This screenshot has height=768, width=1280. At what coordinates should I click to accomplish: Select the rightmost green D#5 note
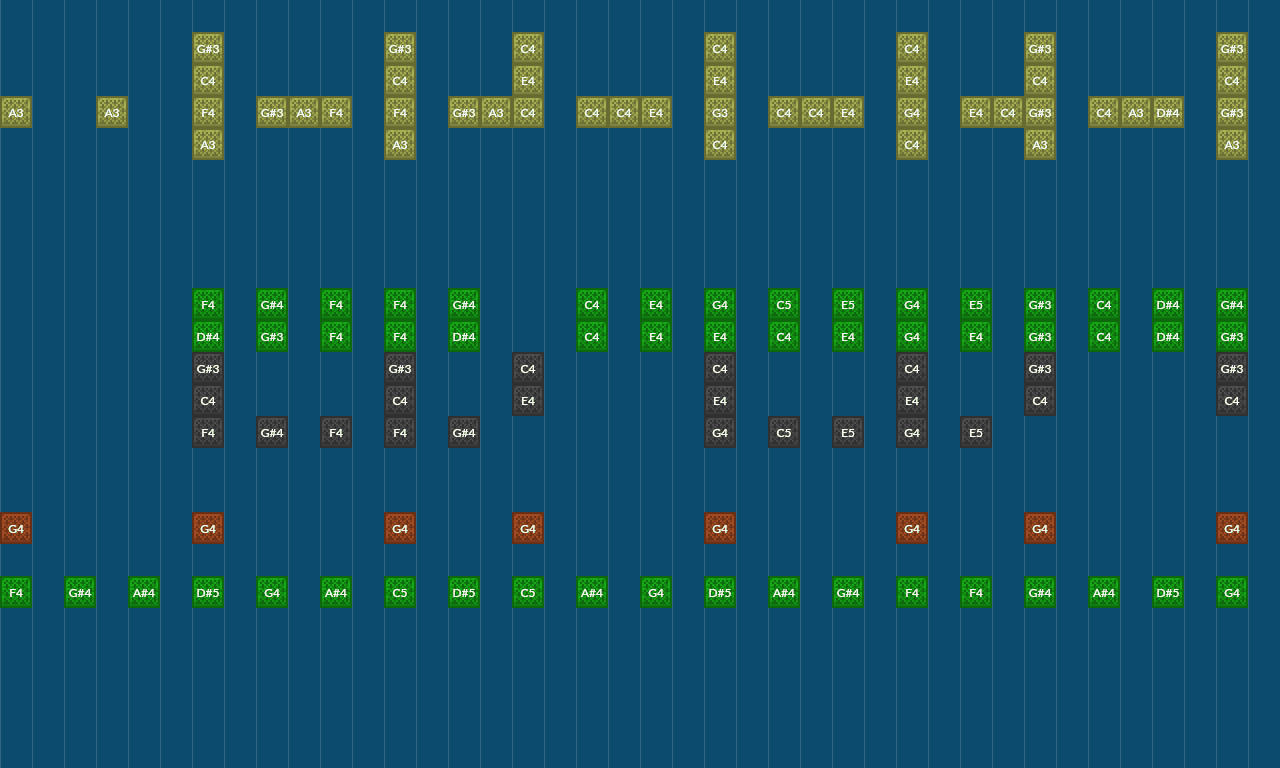coord(1168,593)
